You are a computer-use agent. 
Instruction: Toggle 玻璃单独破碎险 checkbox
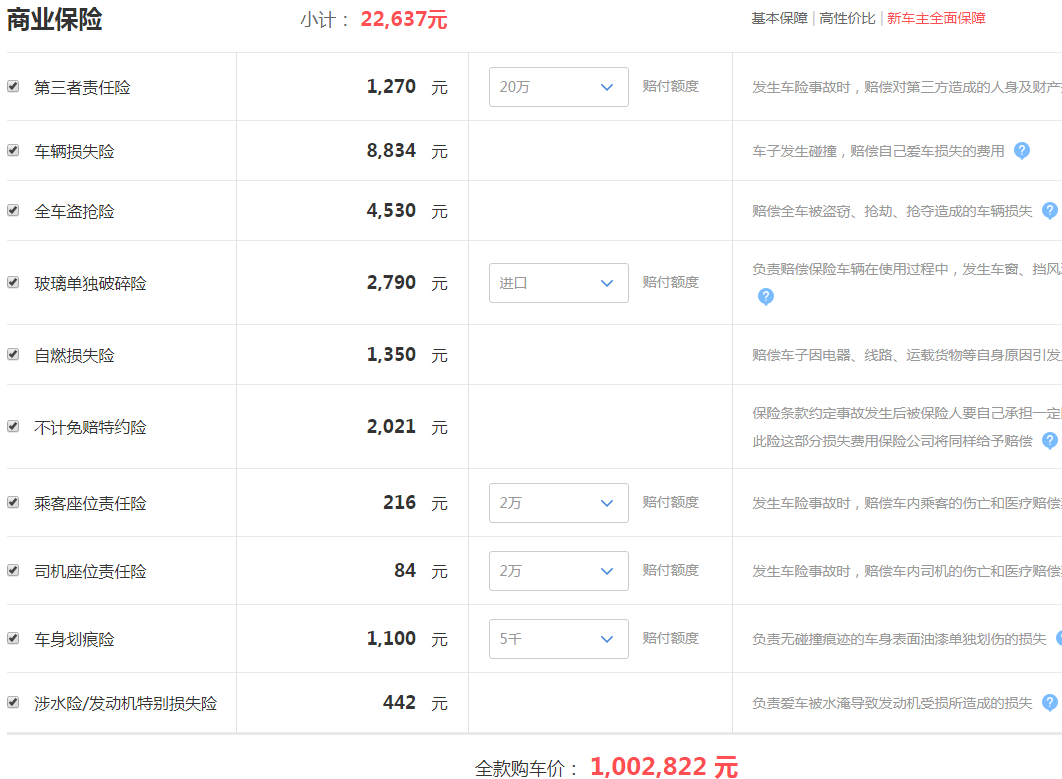tap(13, 282)
